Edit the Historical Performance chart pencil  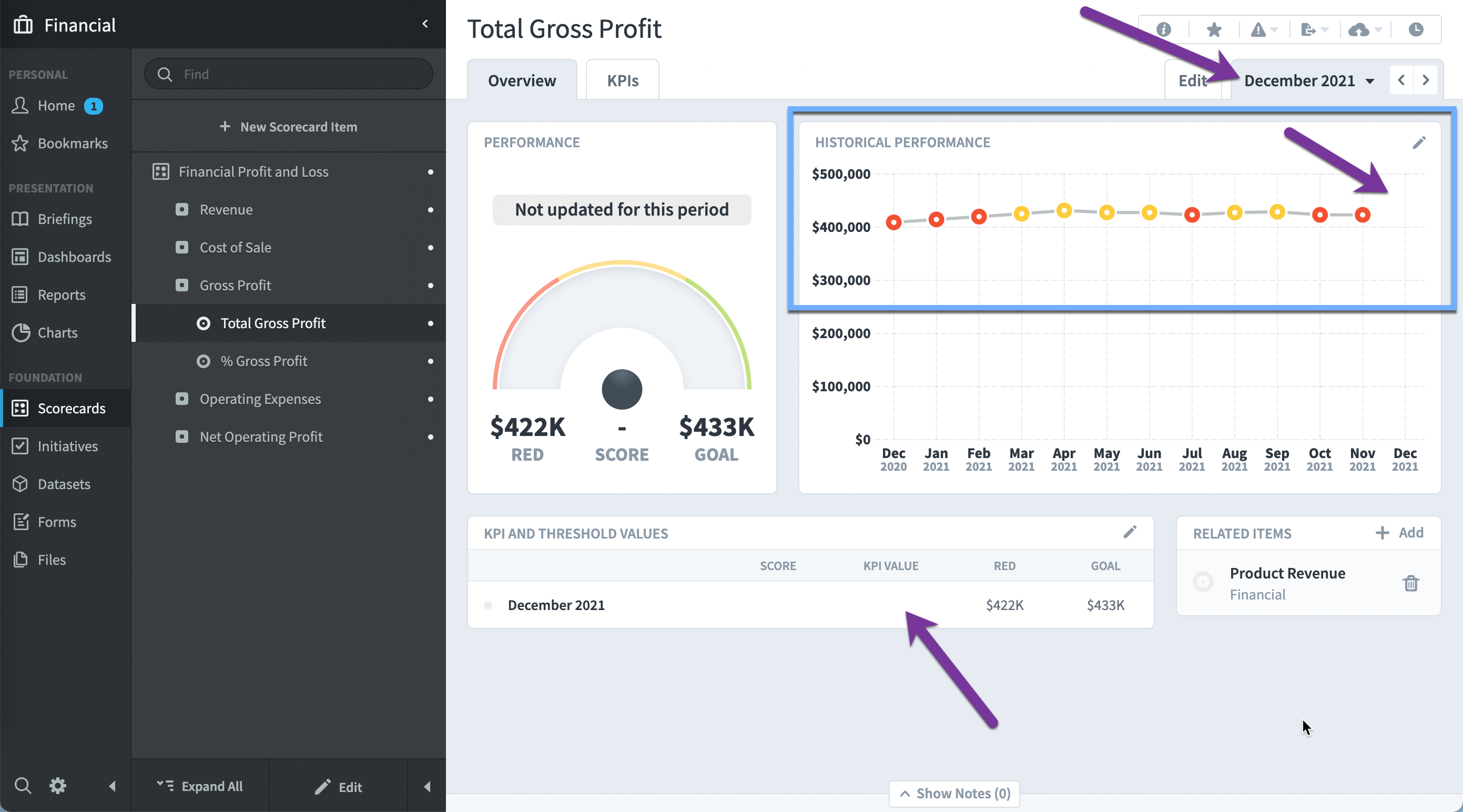pyautogui.click(x=1419, y=143)
